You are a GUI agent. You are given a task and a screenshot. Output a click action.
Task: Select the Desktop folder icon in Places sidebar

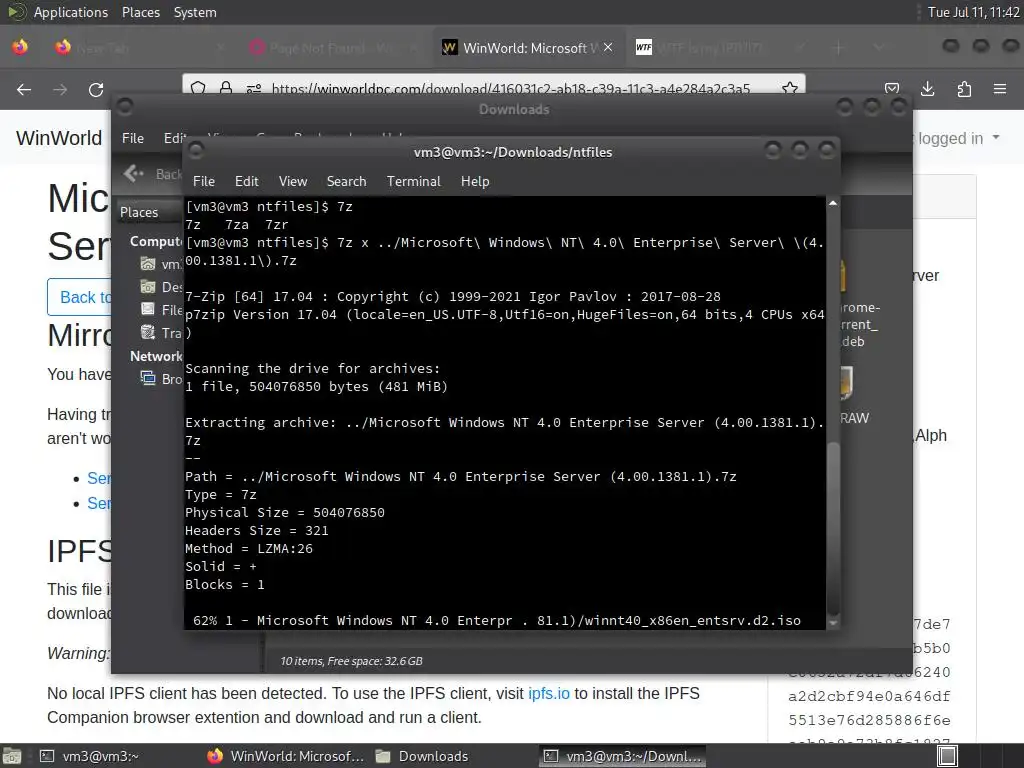pyautogui.click(x=148, y=287)
